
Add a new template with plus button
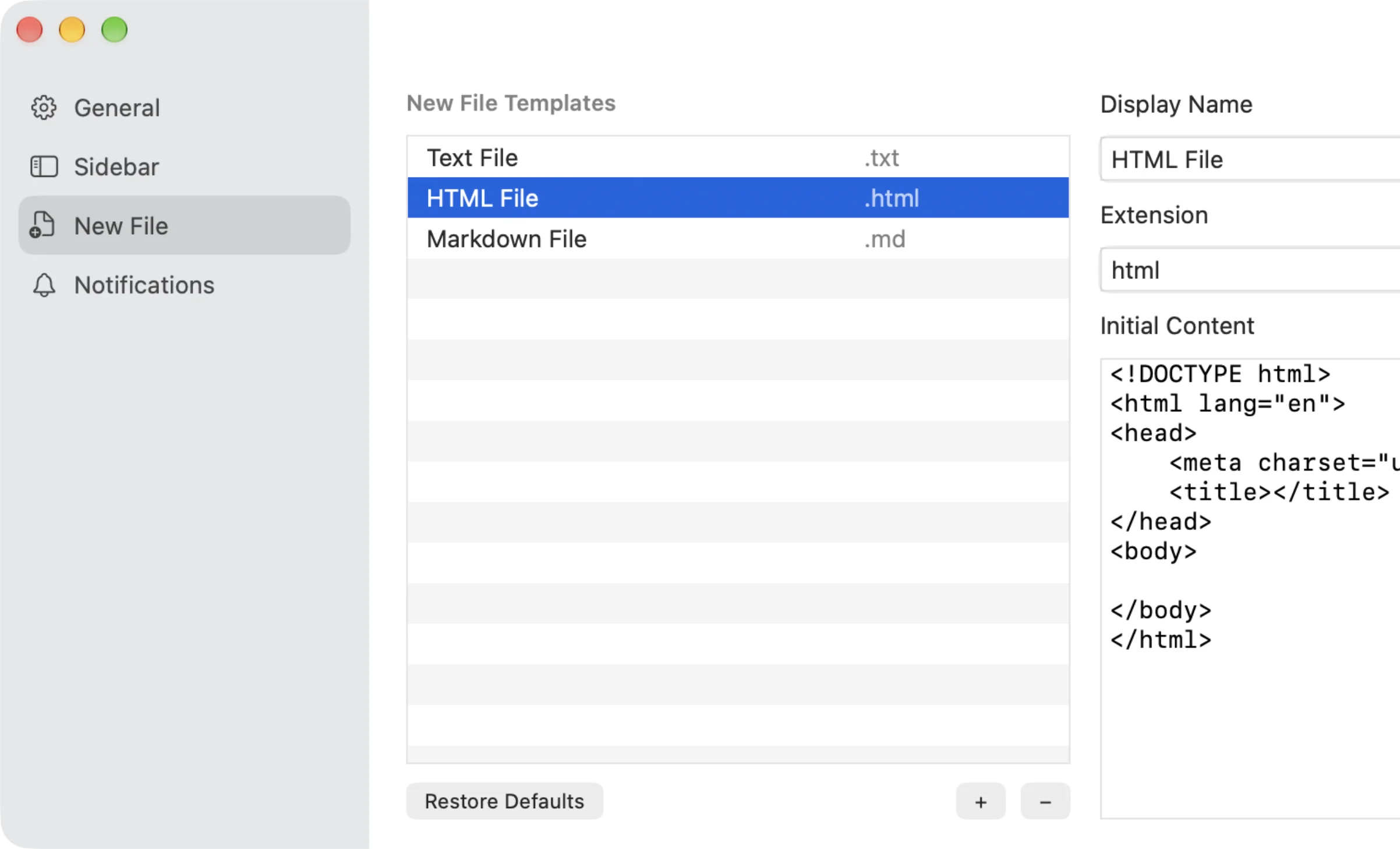point(981,801)
